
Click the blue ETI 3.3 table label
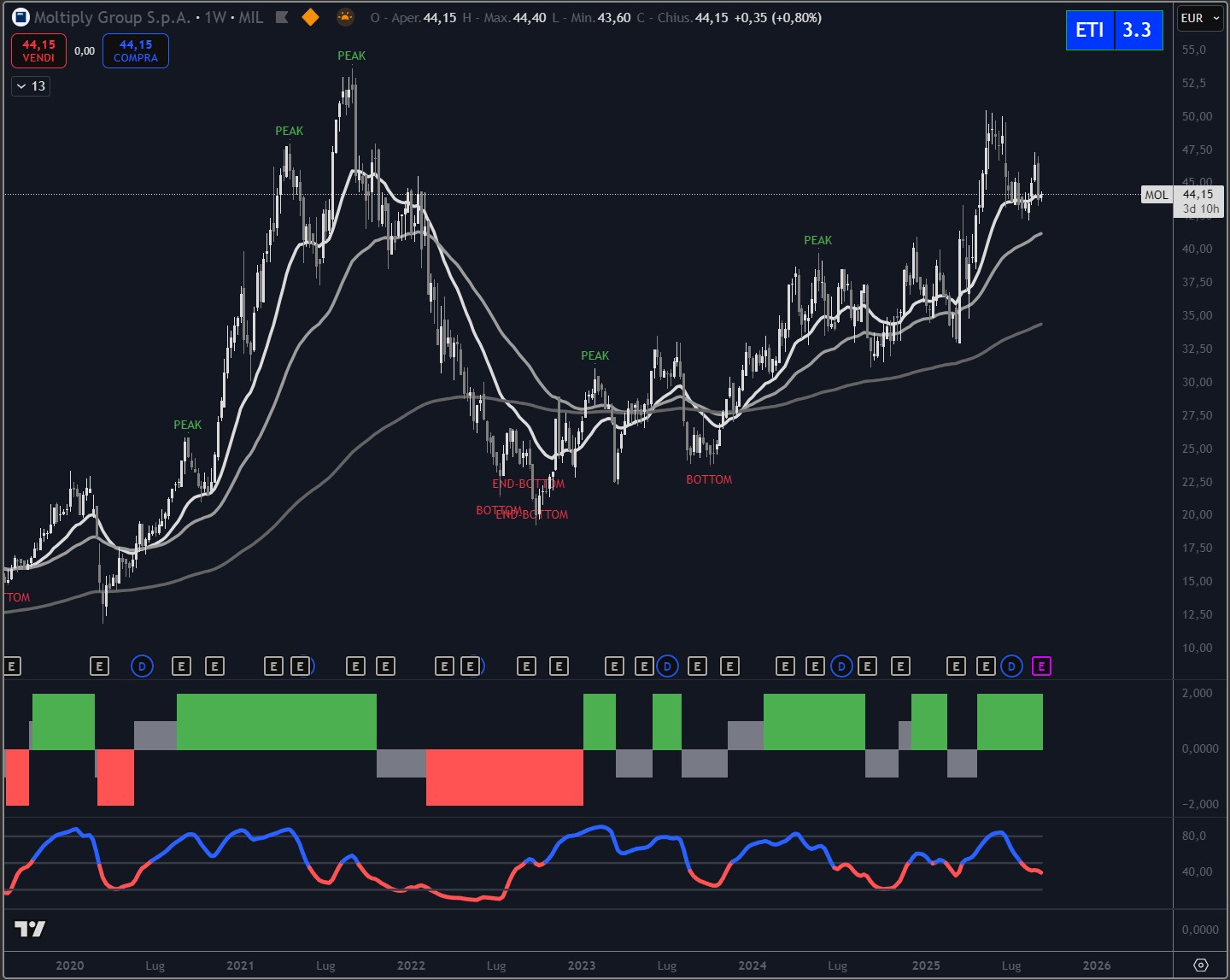1114,30
